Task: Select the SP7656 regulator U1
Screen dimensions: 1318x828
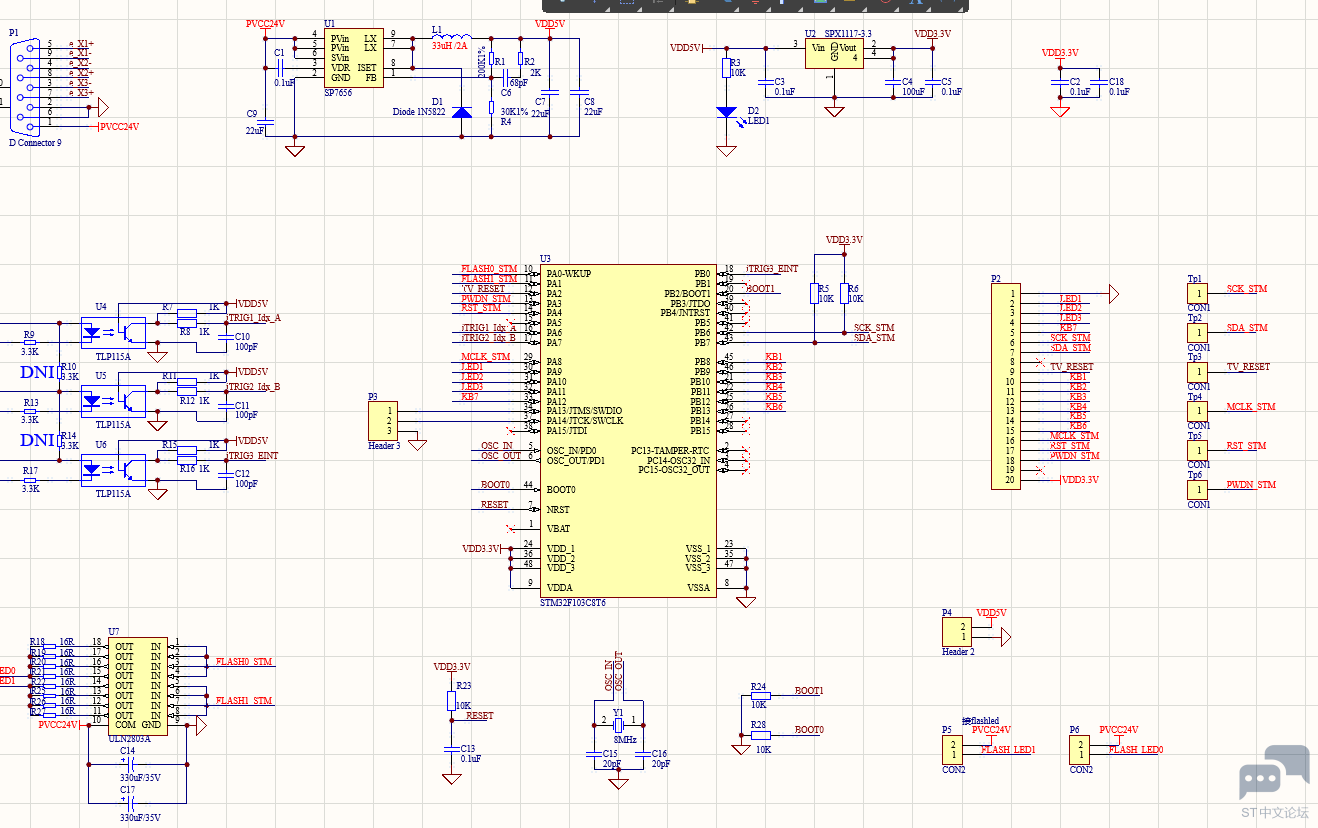Action: [x=353, y=58]
